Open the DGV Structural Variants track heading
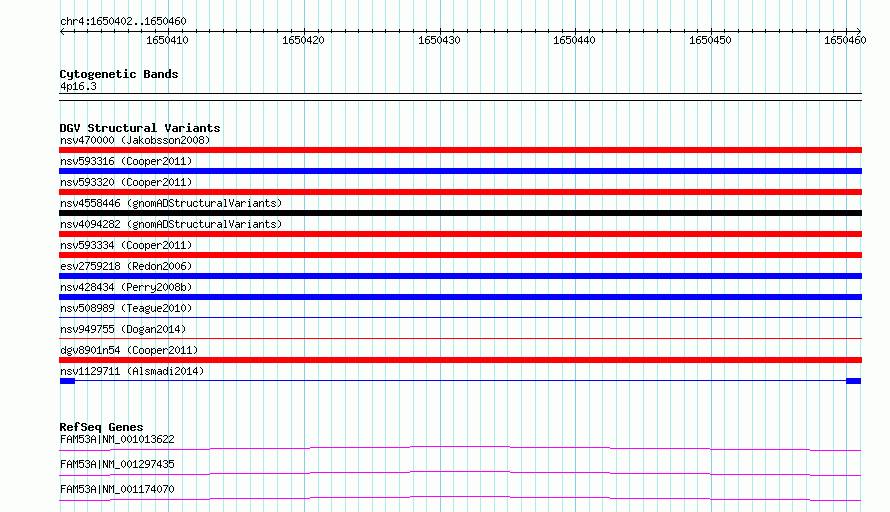The width and height of the screenshot is (890, 512). pyautogui.click(x=140, y=128)
